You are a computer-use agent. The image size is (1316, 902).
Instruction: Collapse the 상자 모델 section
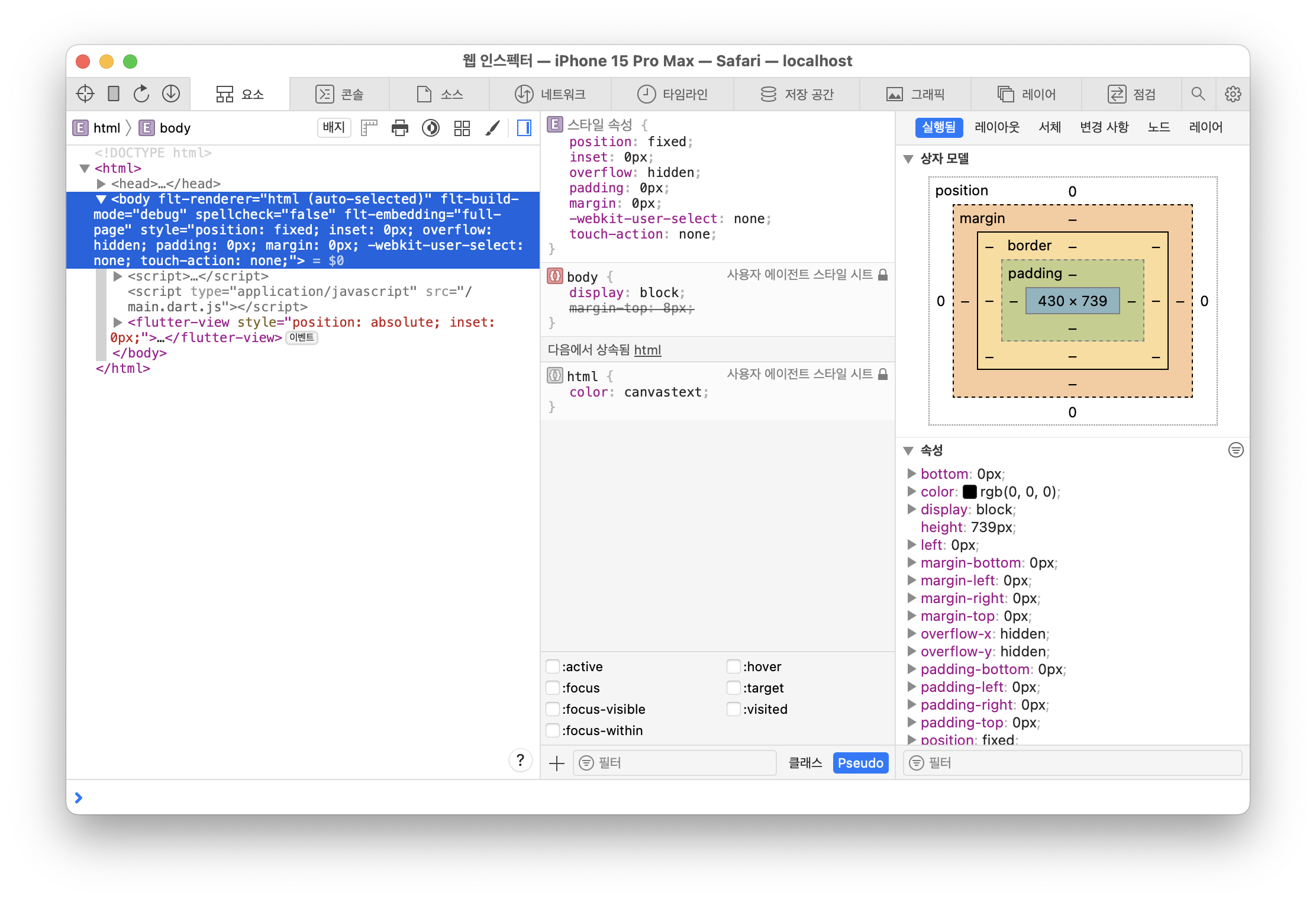[x=908, y=159]
